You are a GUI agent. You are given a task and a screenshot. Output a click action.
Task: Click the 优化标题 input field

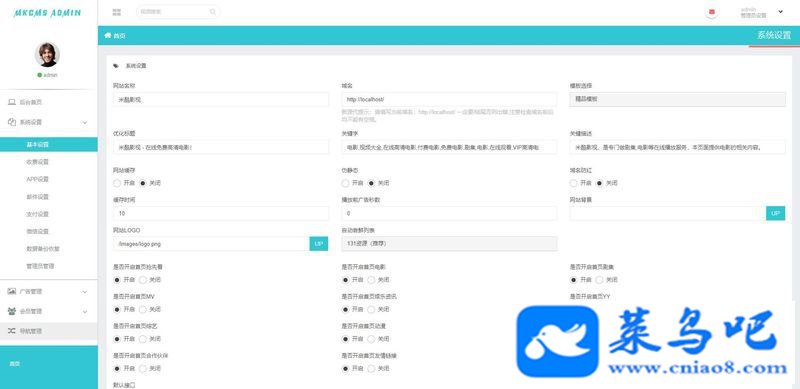221,147
